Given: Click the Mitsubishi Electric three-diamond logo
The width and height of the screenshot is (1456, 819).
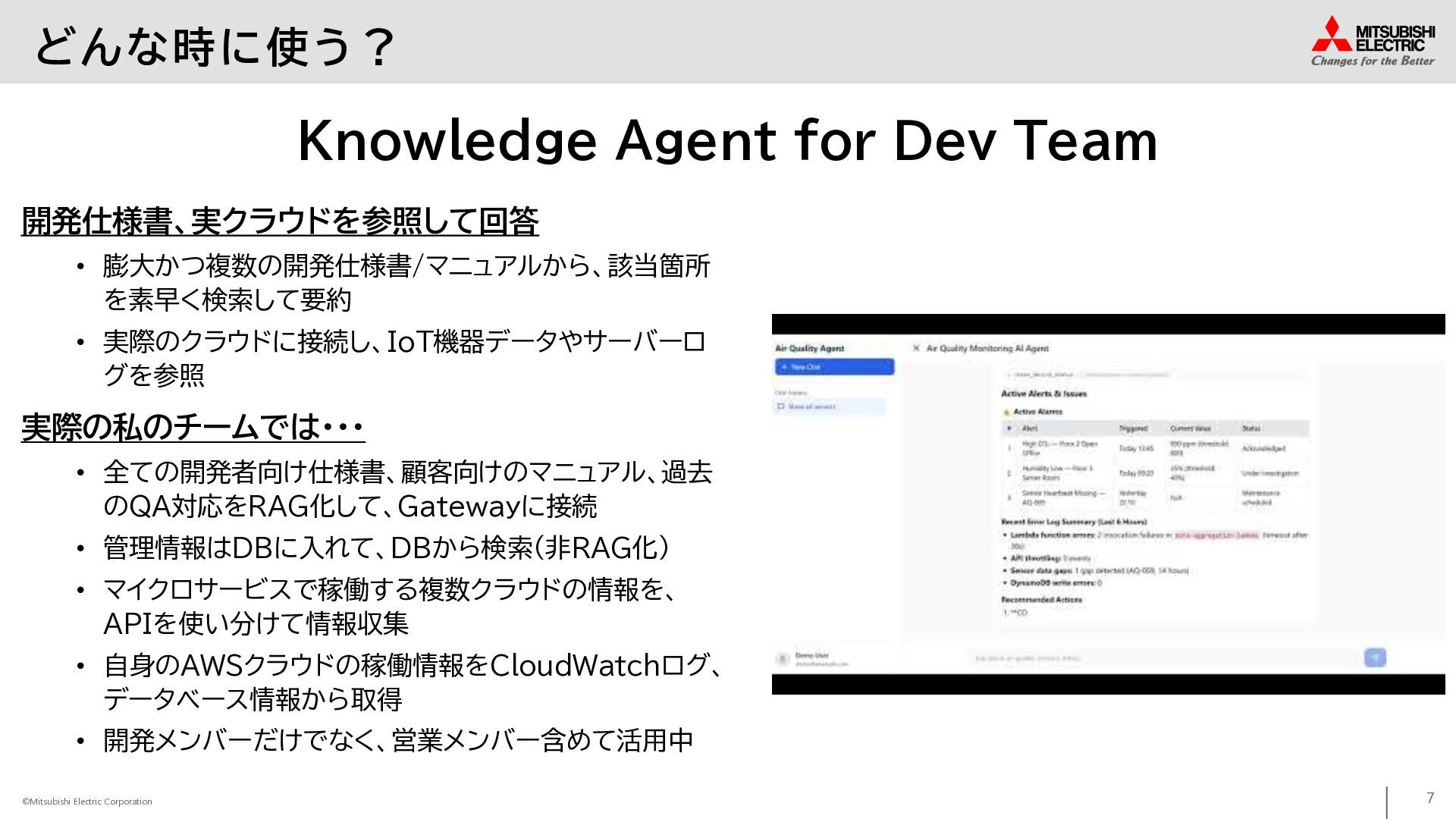Looking at the screenshot, I should pos(1332,34).
